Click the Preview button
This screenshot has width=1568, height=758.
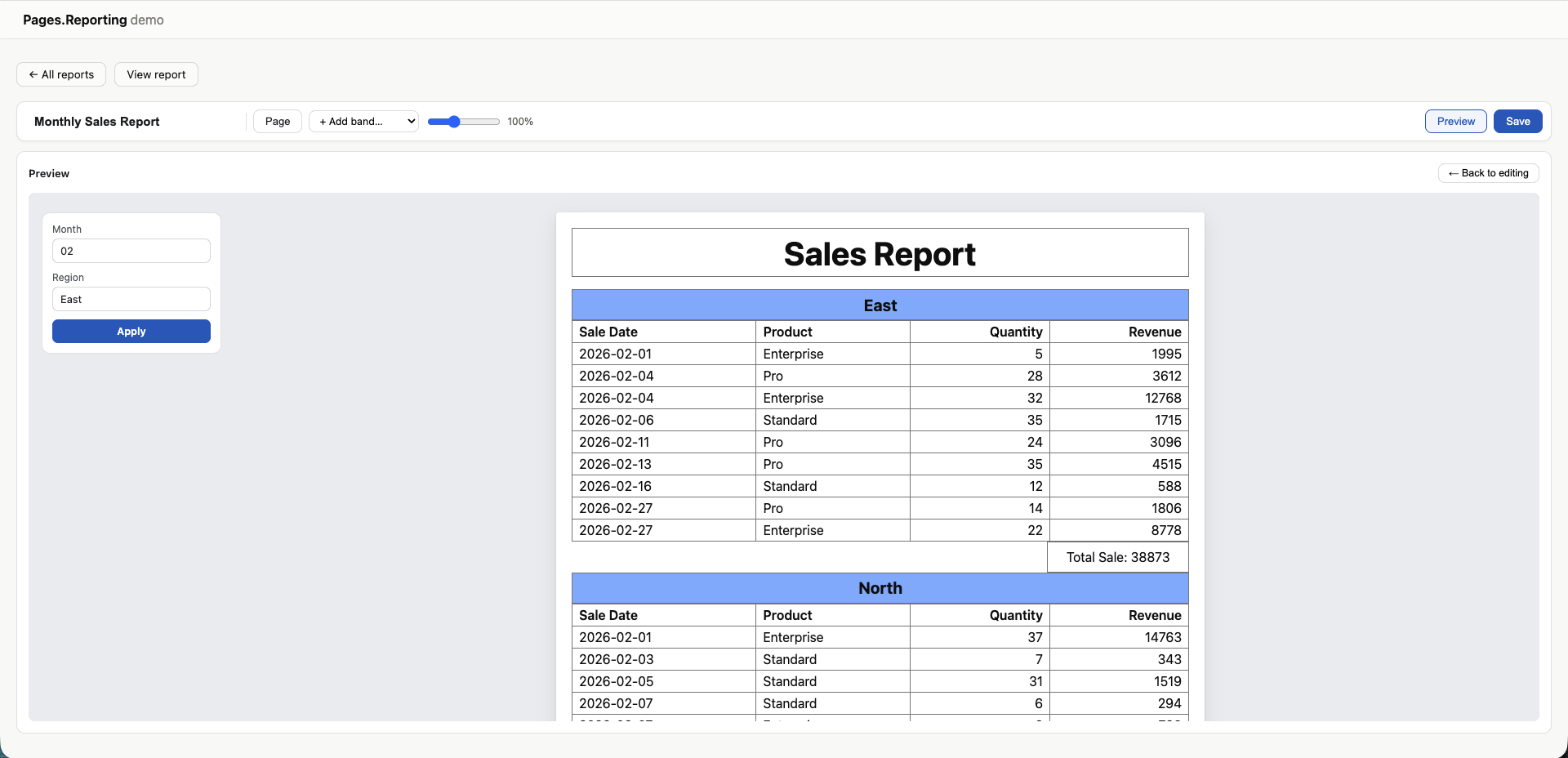[1455, 121]
